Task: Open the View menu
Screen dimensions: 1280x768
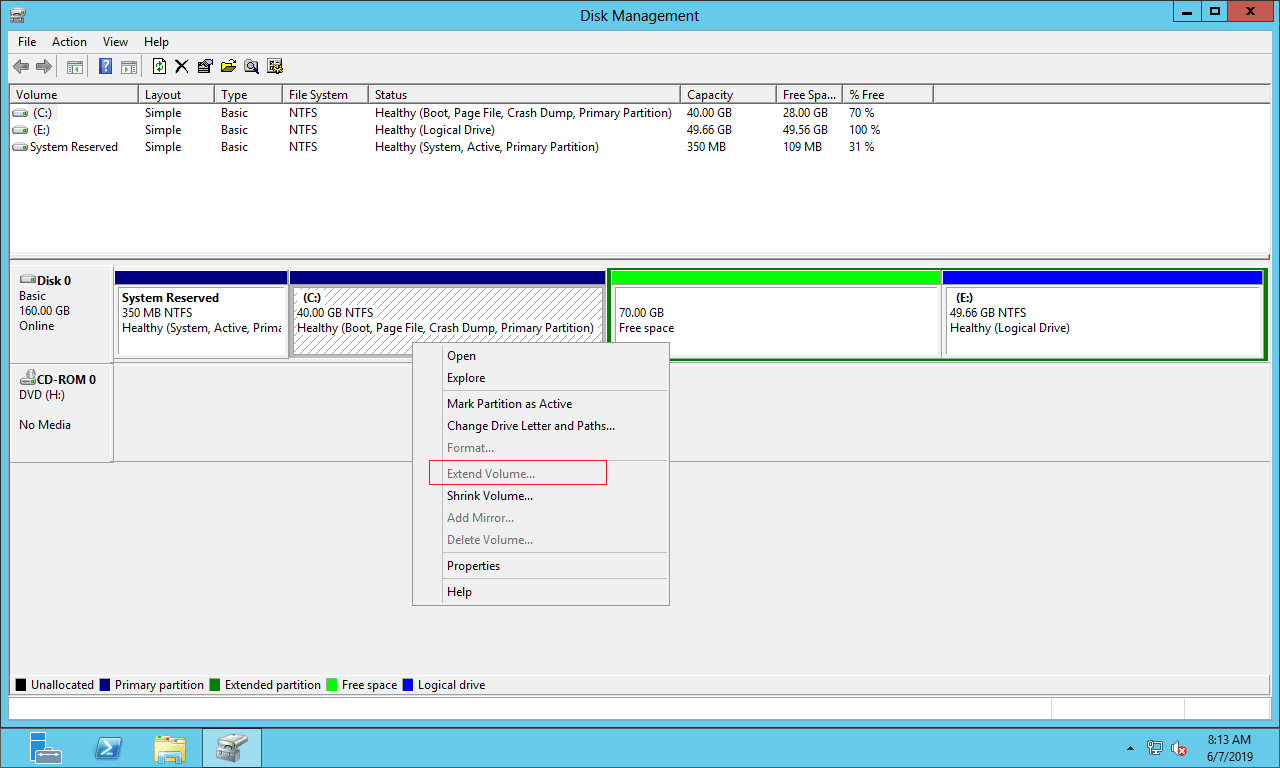Action: click(x=115, y=42)
